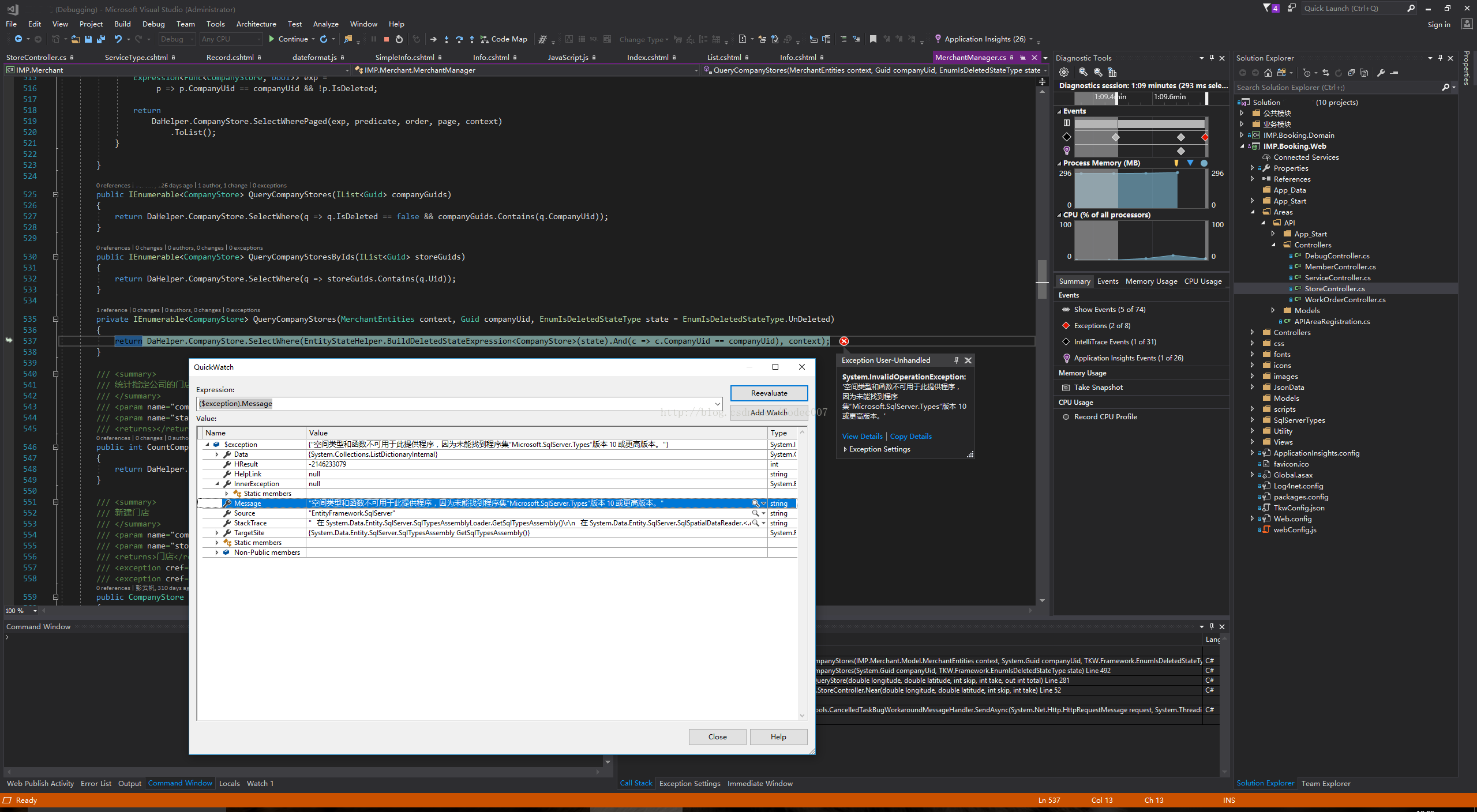This screenshot has width=1477, height=812.
Task: Select DebugController.cs in Solution Explorer
Action: (x=1337, y=256)
